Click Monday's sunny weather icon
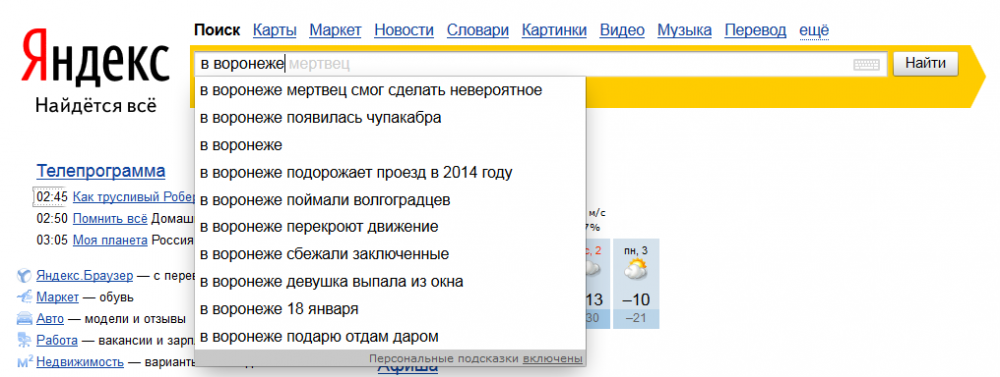The width and height of the screenshot is (1000, 377). coord(636,269)
